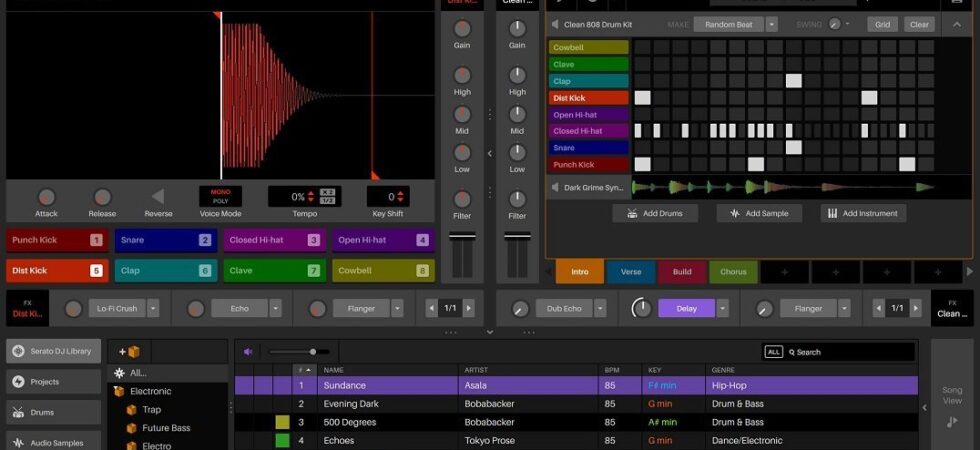
Task: Click the Clear pattern button
Action: 919,25
